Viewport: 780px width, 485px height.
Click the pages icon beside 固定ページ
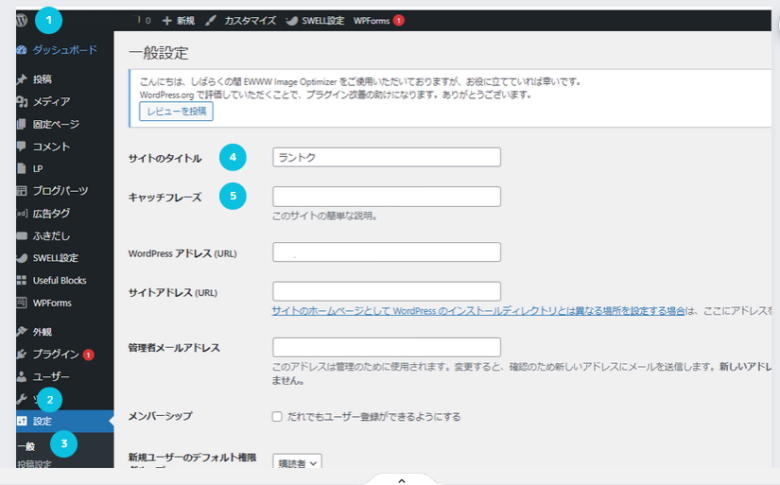pyautogui.click(x=21, y=124)
